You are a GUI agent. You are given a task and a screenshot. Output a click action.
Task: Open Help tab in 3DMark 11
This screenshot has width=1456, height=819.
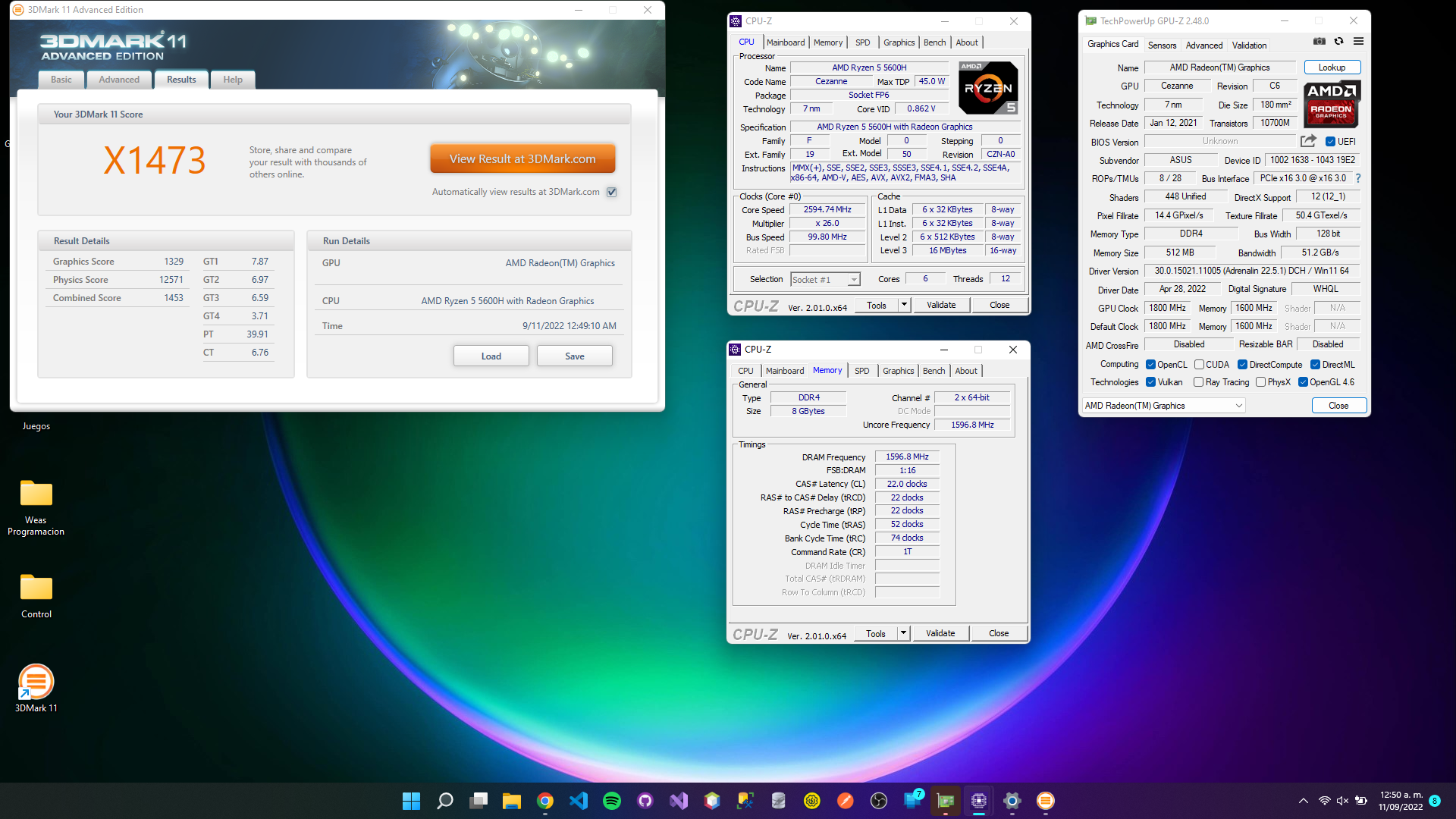[233, 80]
